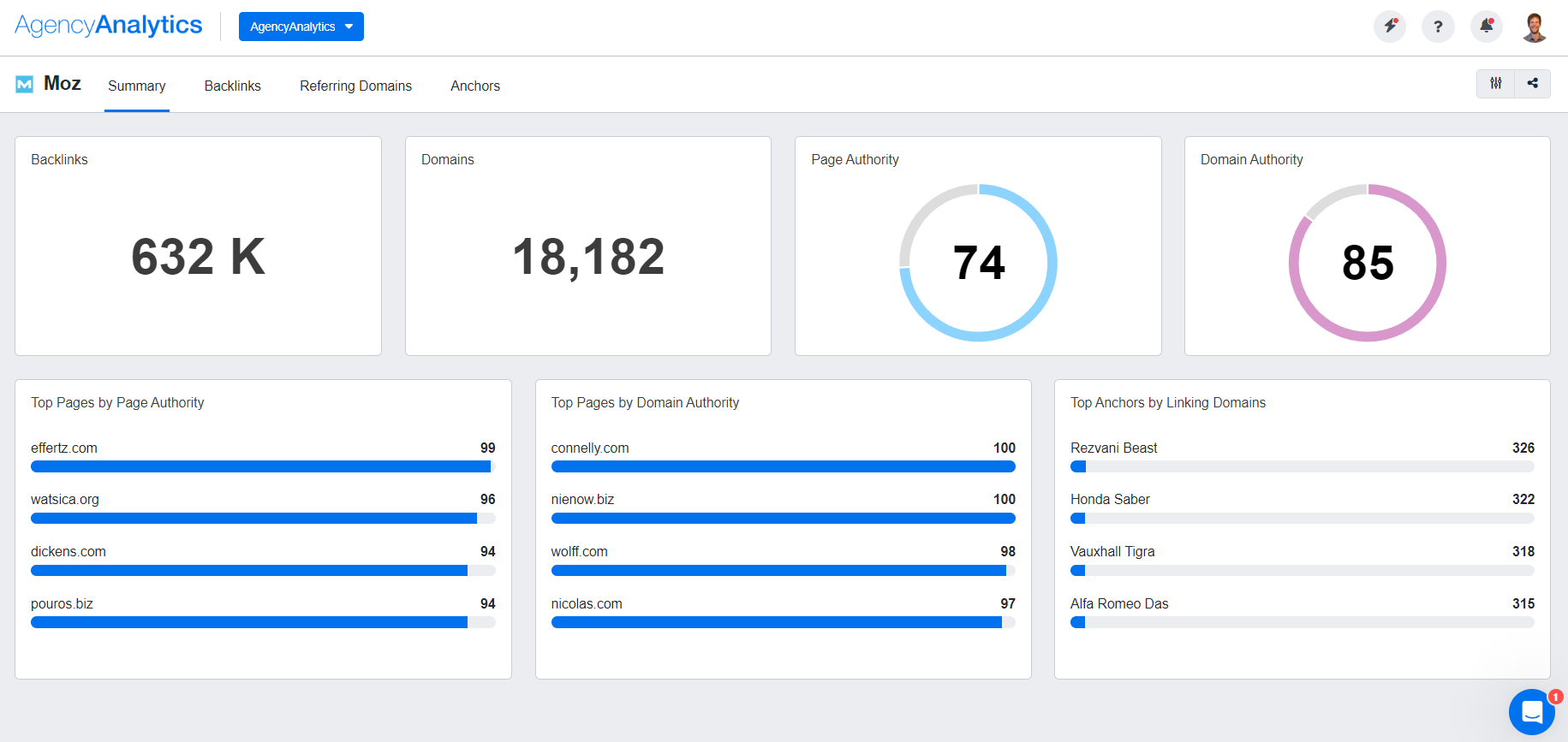Click the Rezvani Beast anchor bar
Image resolution: width=1568 pixels, height=742 pixels.
(x=1302, y=466)
